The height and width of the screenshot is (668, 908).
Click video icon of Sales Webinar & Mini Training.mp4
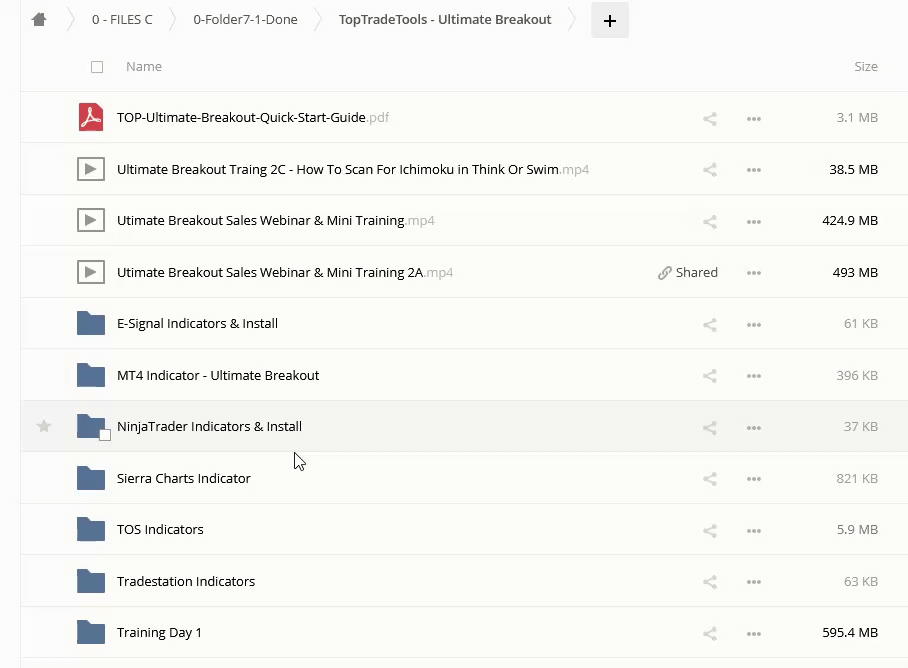[x=91, y=221]
